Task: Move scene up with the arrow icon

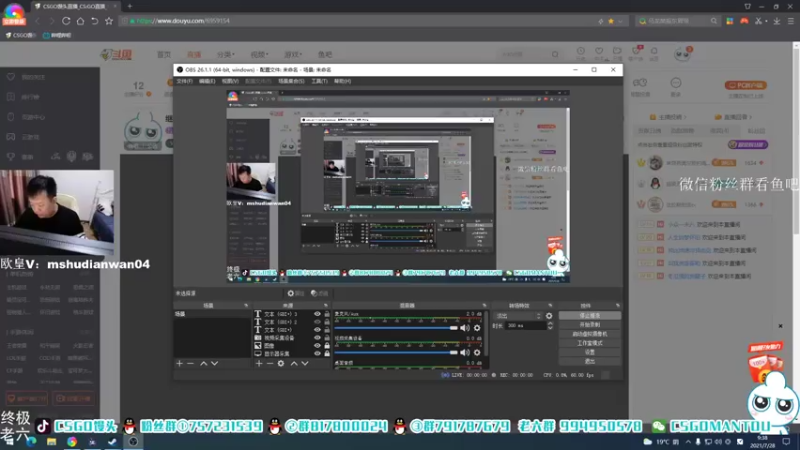Action: [x=204, y=363]
